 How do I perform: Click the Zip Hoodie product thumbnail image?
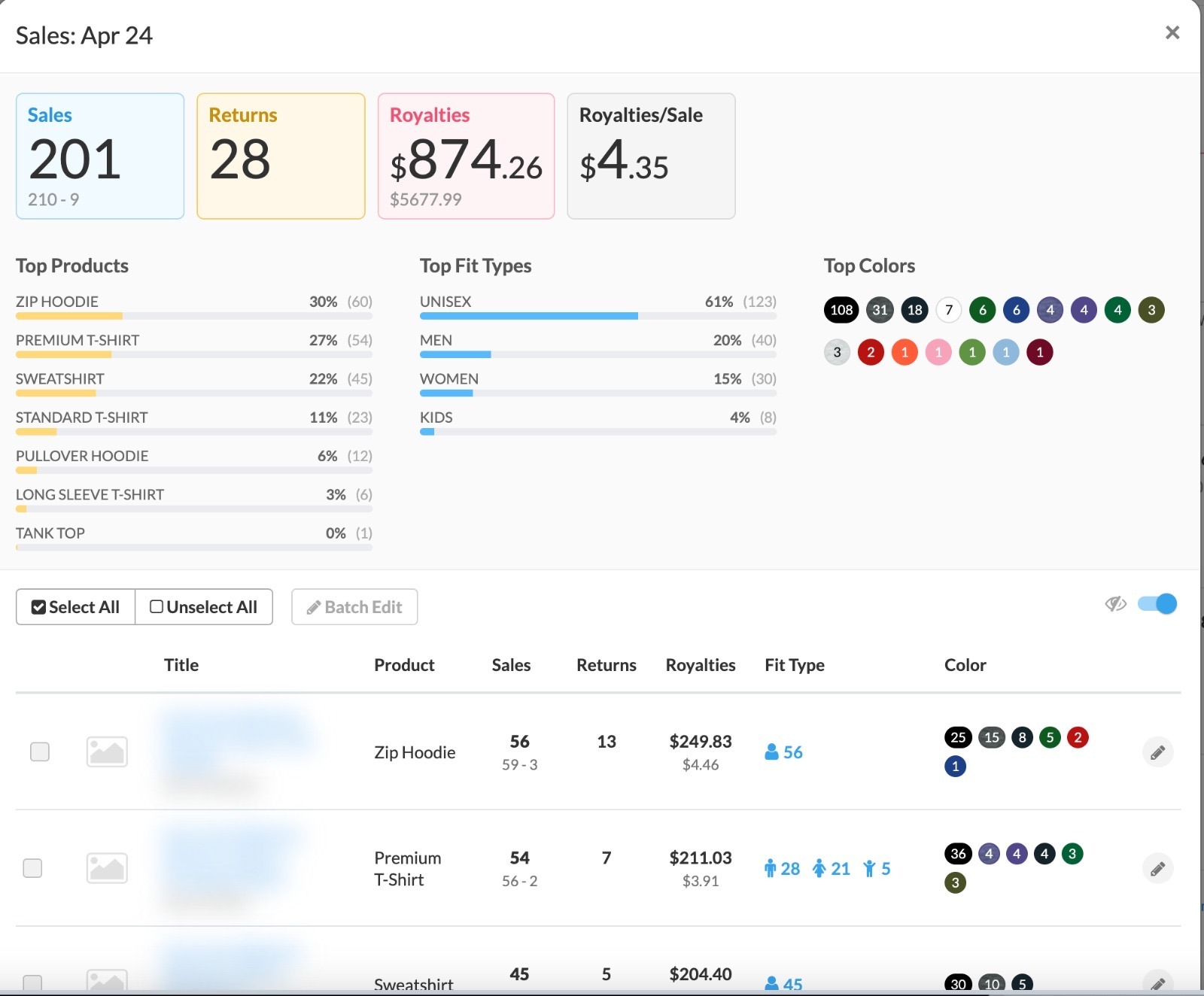click(107, 752)
